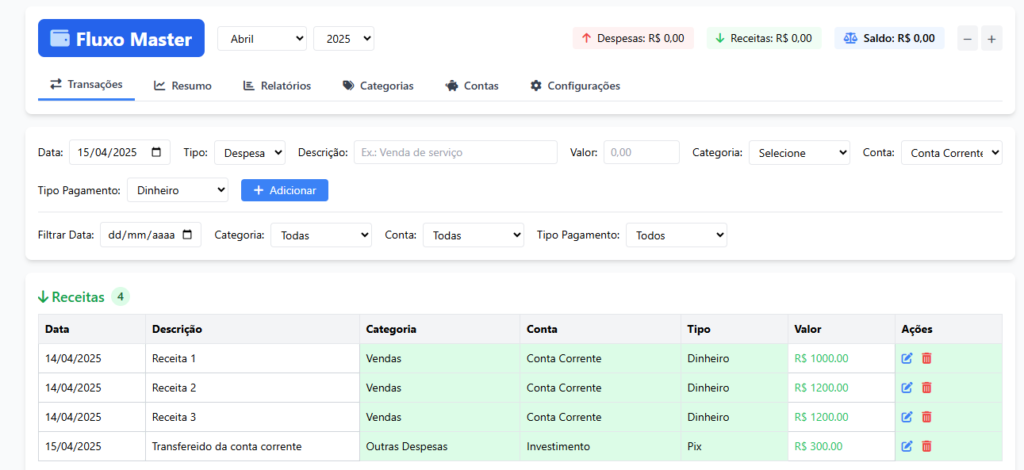Open the Conta filter dropdown showing Todas
The height and width of the screenshot is (470, 1024).
click(473, 235)
